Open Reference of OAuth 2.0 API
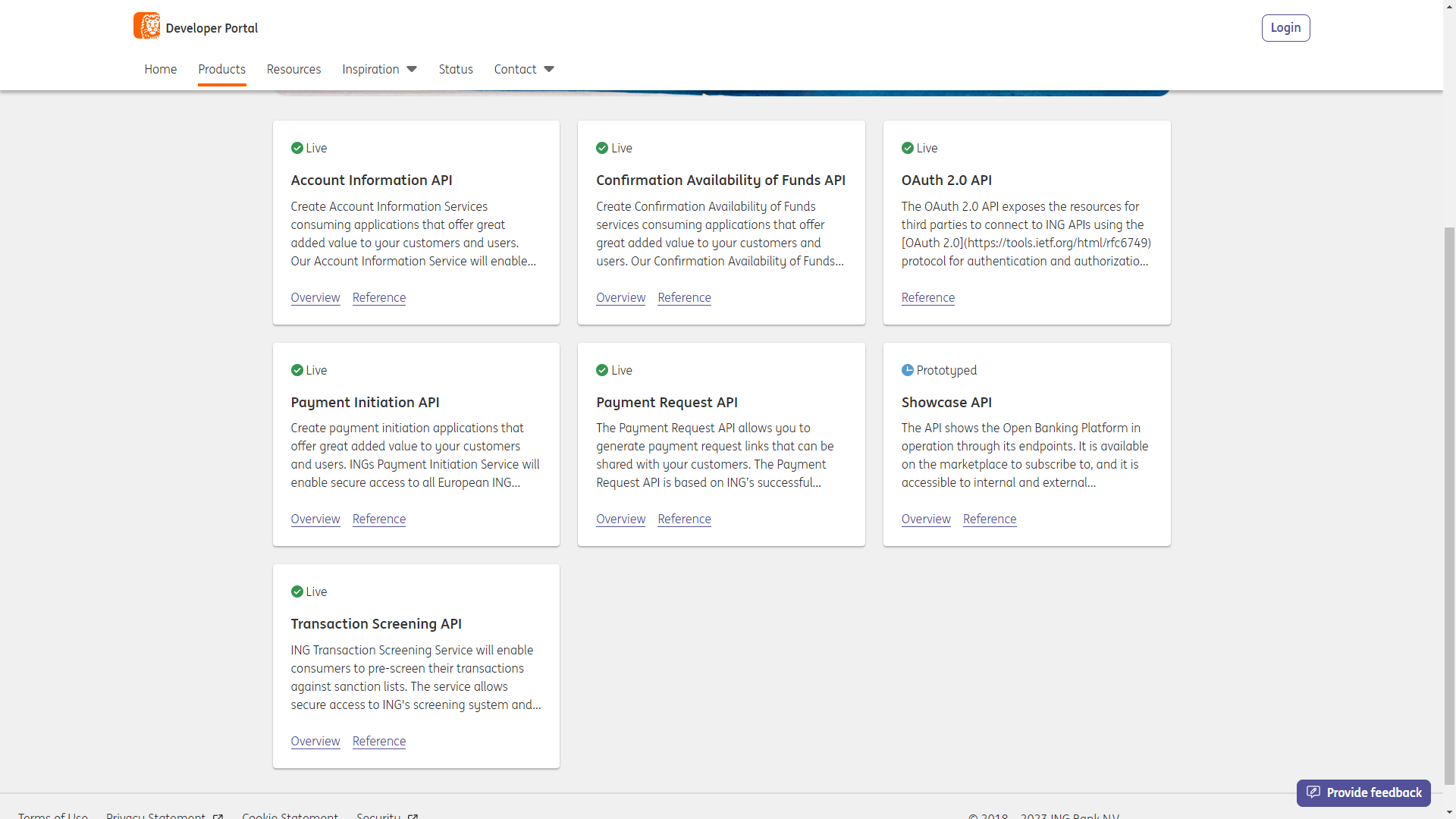The height and width of the screenshot is (819, 1456). tap(928, 297)
